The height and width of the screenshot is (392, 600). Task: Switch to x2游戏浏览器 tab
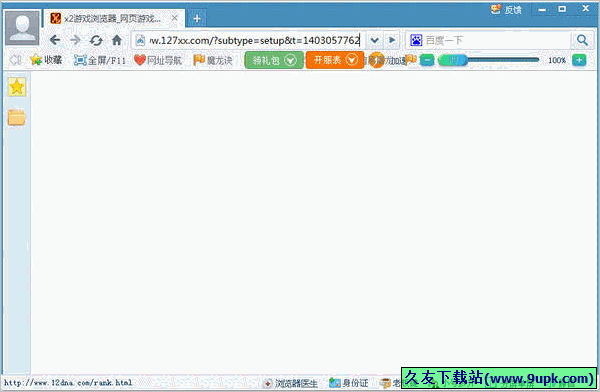(113, 18)
